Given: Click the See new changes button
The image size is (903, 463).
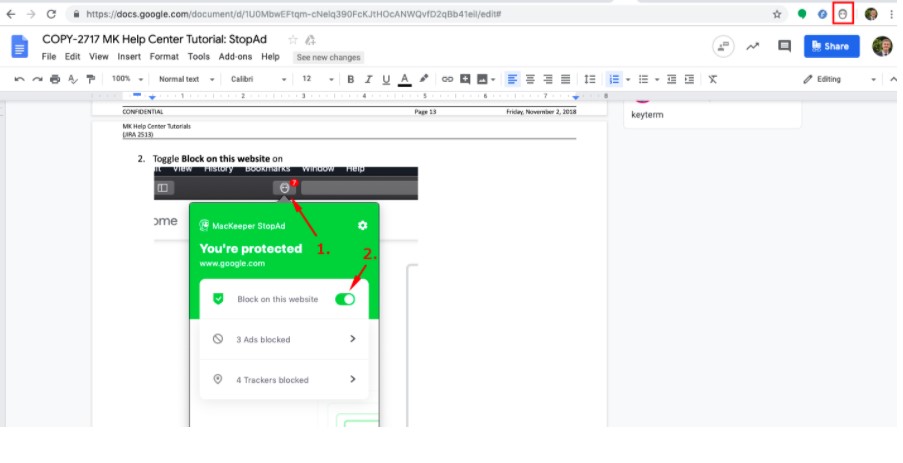Looking at the screenshot, I should pyautogui.click(x=328, y=57).
